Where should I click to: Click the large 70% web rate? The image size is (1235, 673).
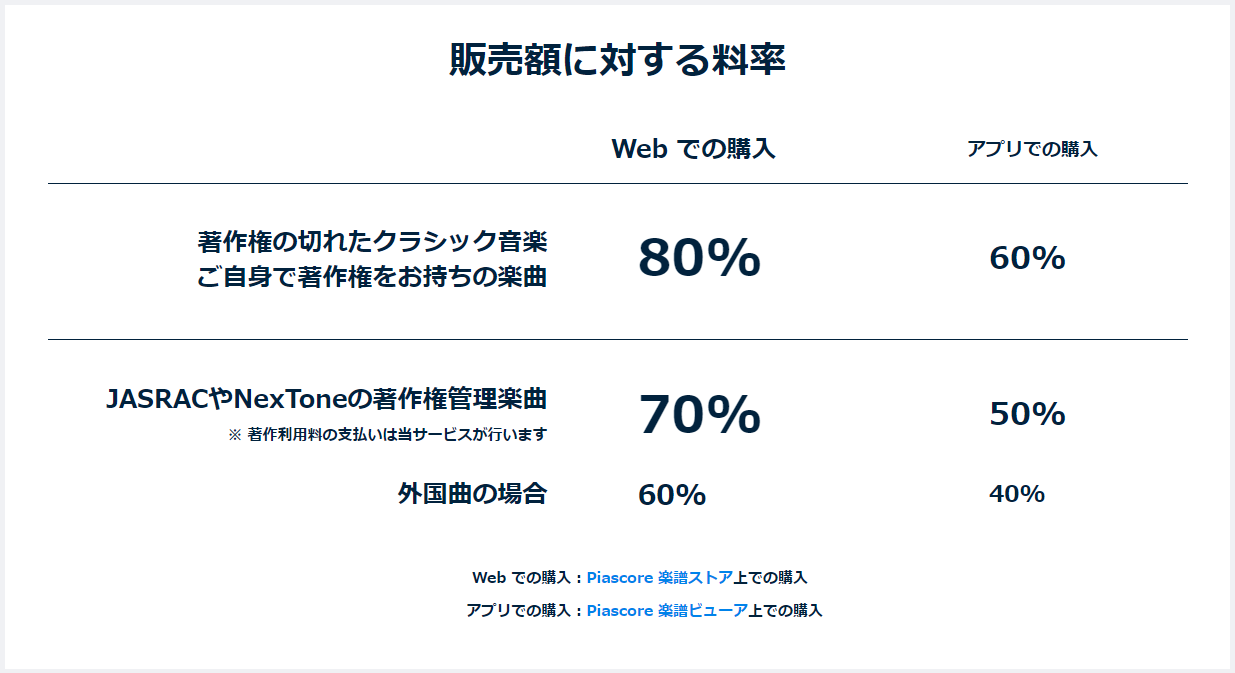pos(699,414)
